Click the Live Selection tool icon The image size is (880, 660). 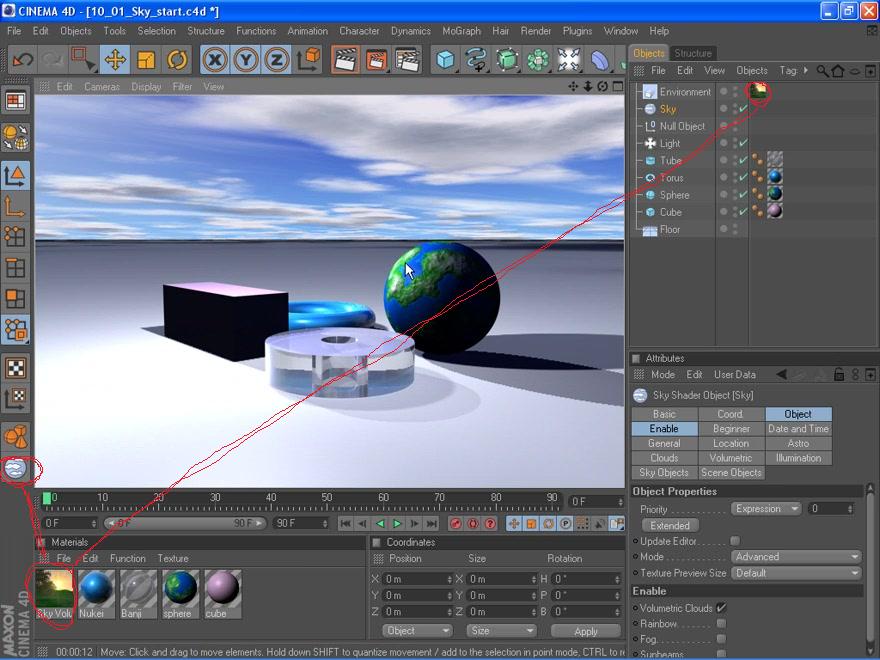tap(84, 59)
